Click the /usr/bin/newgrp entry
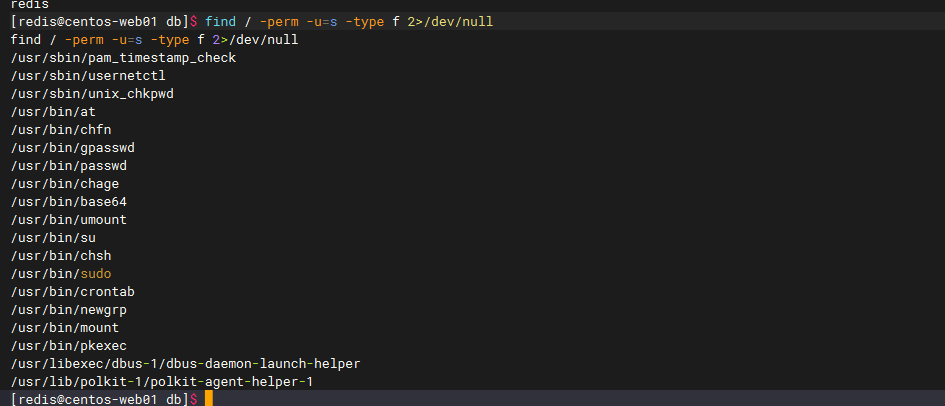Viewport: 945px width, 406px height. (69, 310)
